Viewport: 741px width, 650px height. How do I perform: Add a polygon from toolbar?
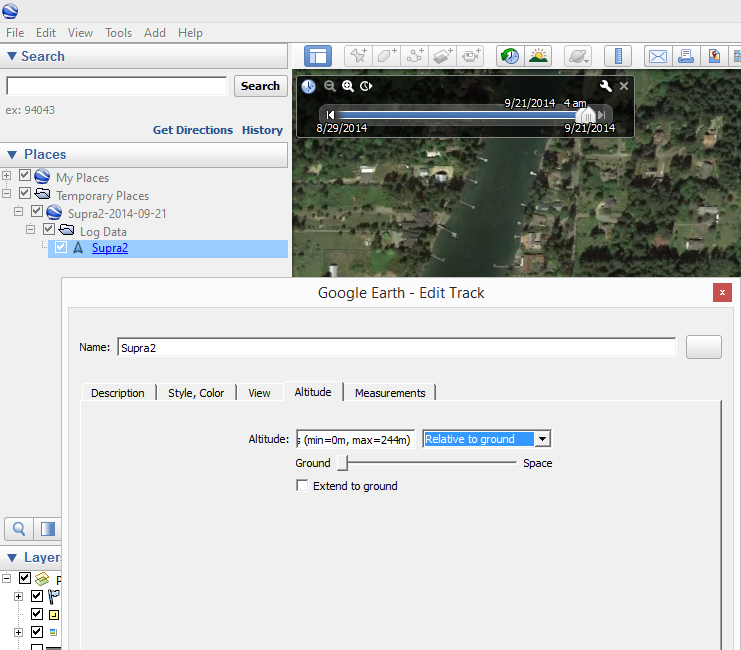pos(387,56)
